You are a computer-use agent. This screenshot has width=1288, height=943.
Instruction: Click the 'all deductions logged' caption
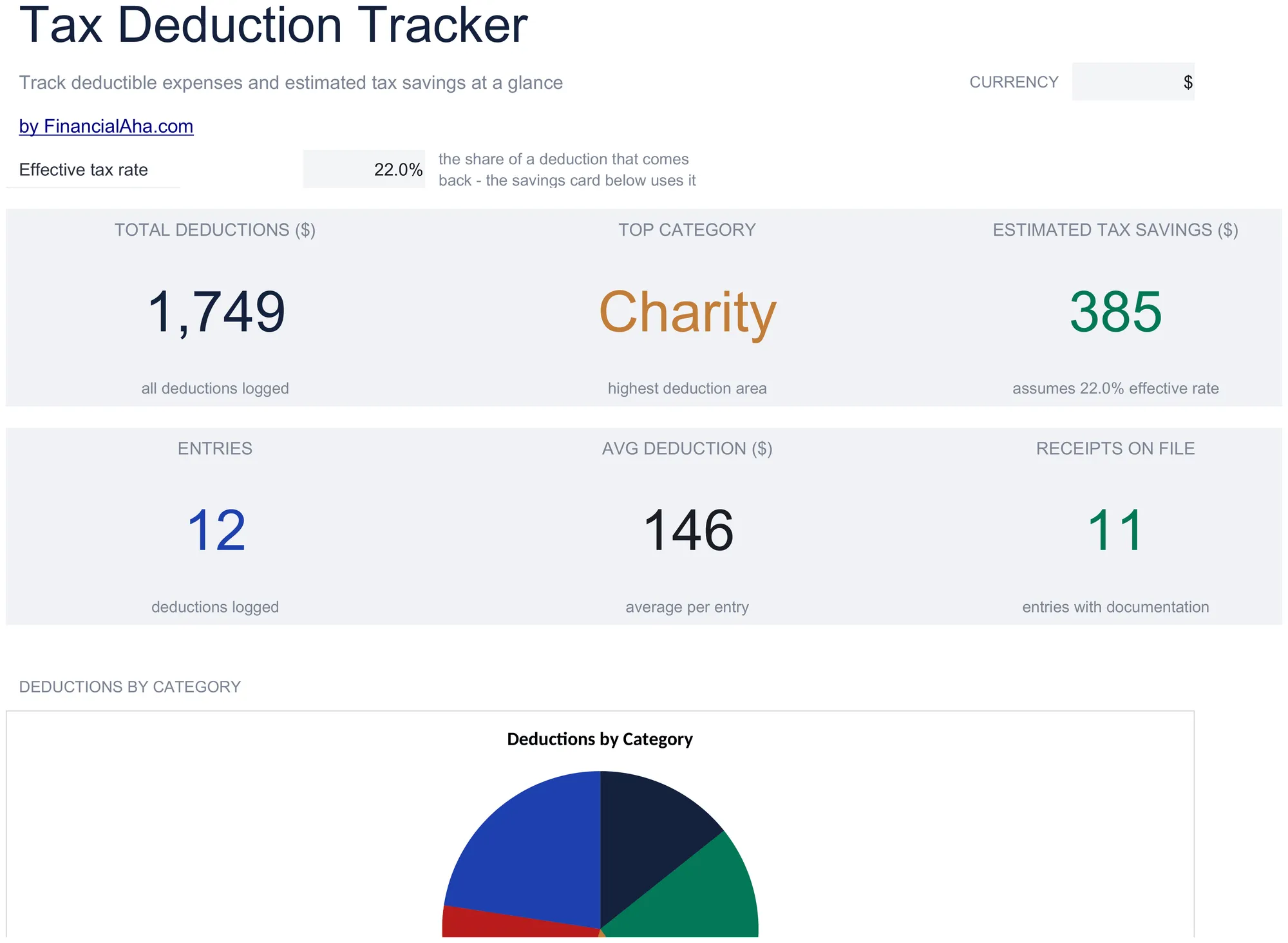point(215,388)
